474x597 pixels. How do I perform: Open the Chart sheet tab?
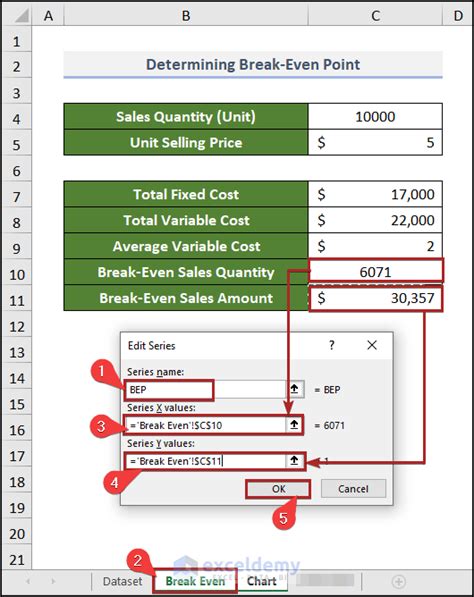262,581
